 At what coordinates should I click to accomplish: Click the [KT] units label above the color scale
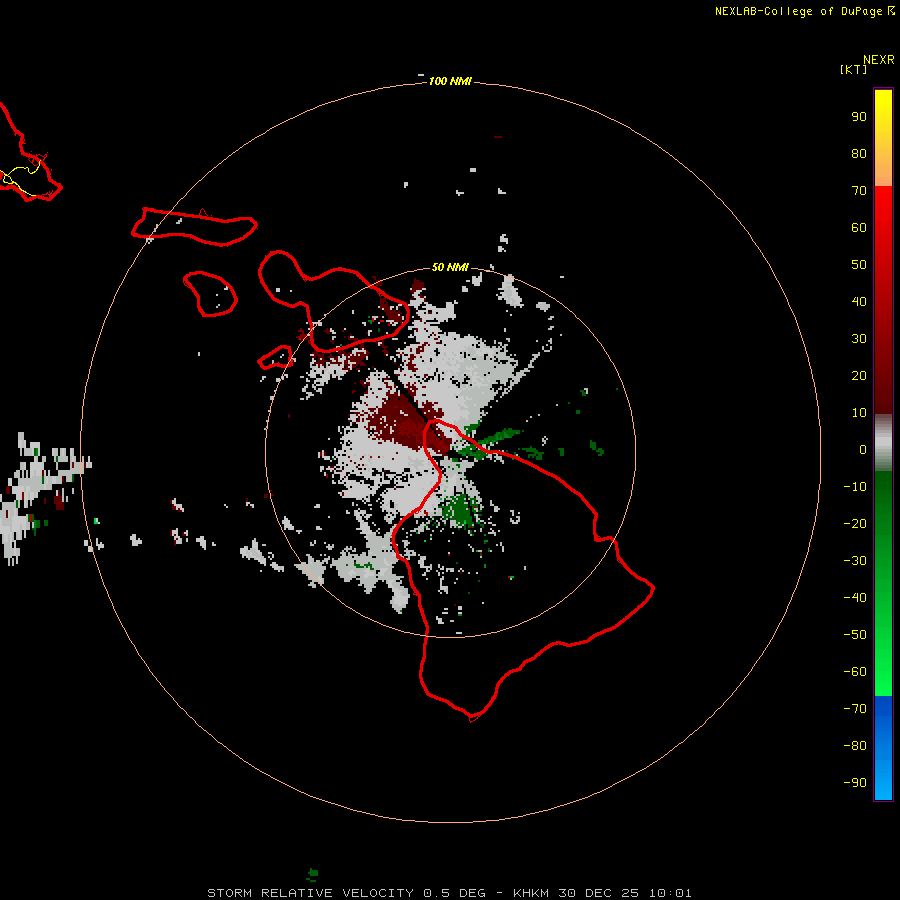(854, 69)
